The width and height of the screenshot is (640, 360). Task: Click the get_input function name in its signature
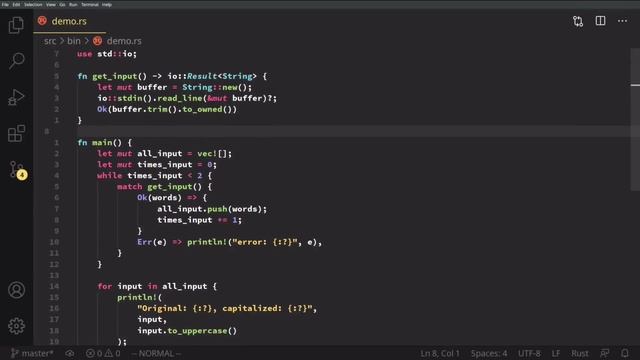tap(115, 76)
